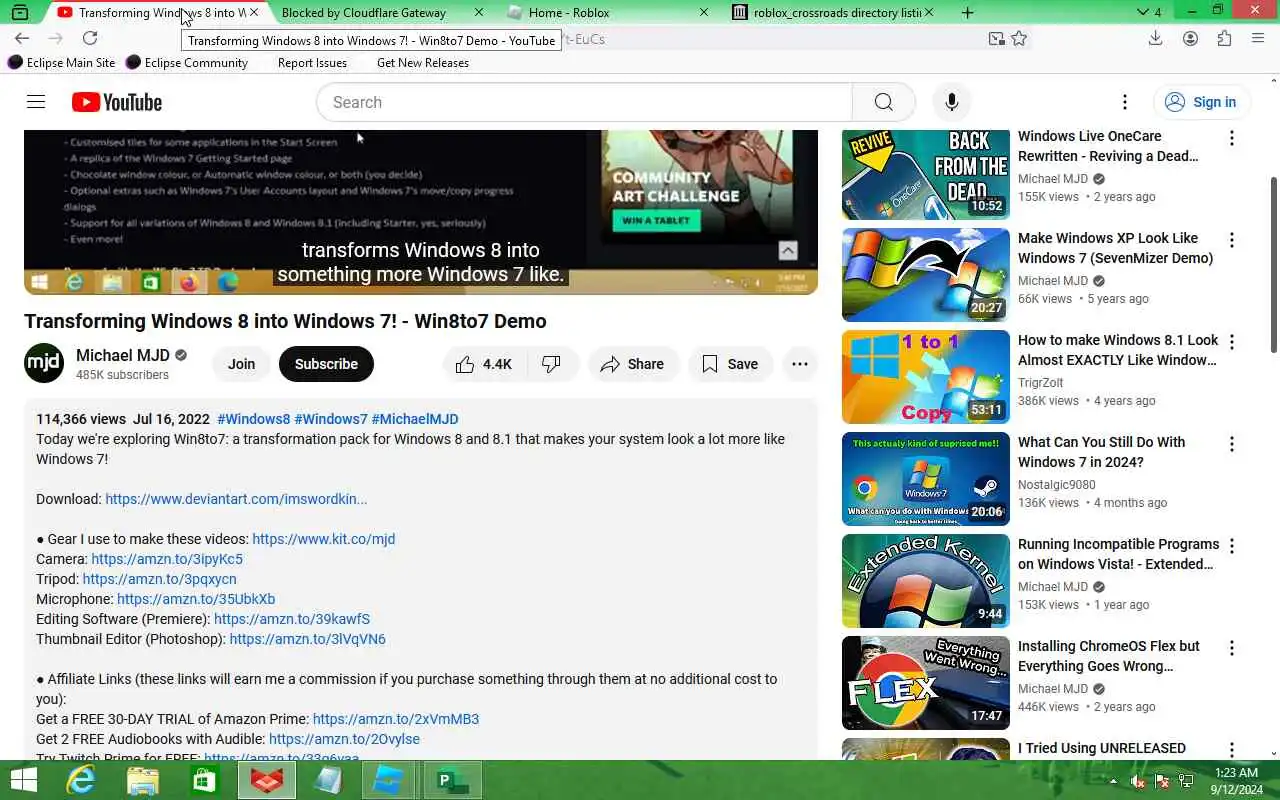The height and width of the screenshot is (800, 1280).
Task: Open browser workspace icon left of tabs
Action: 20,12
